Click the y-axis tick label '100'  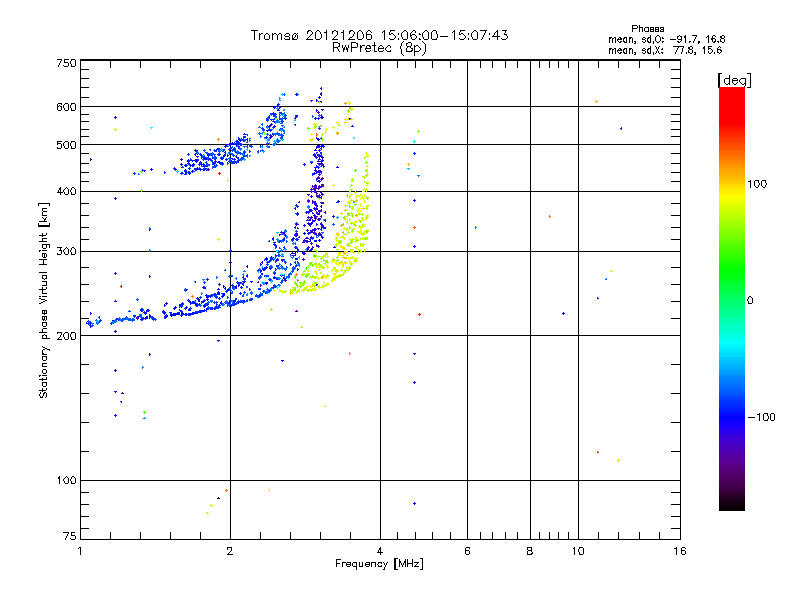[66, 481]
